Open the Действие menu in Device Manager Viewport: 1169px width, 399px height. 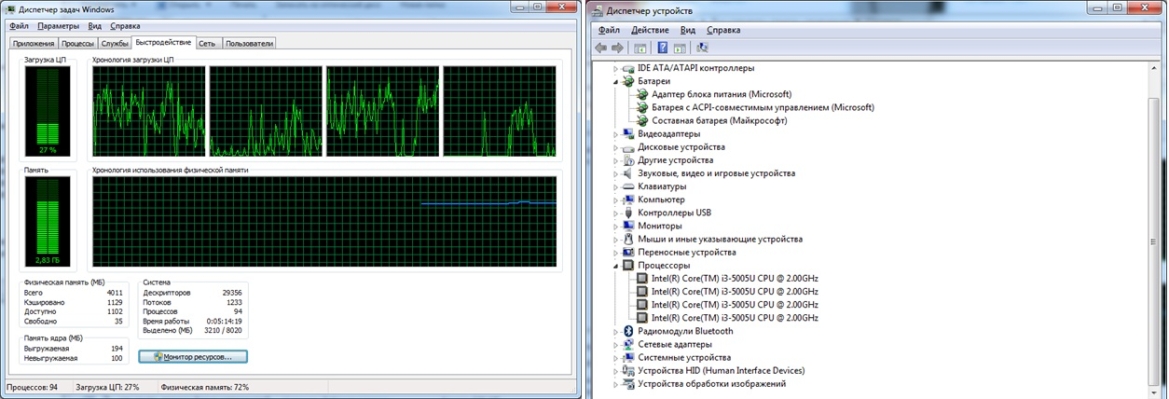(x=650, y=31)
